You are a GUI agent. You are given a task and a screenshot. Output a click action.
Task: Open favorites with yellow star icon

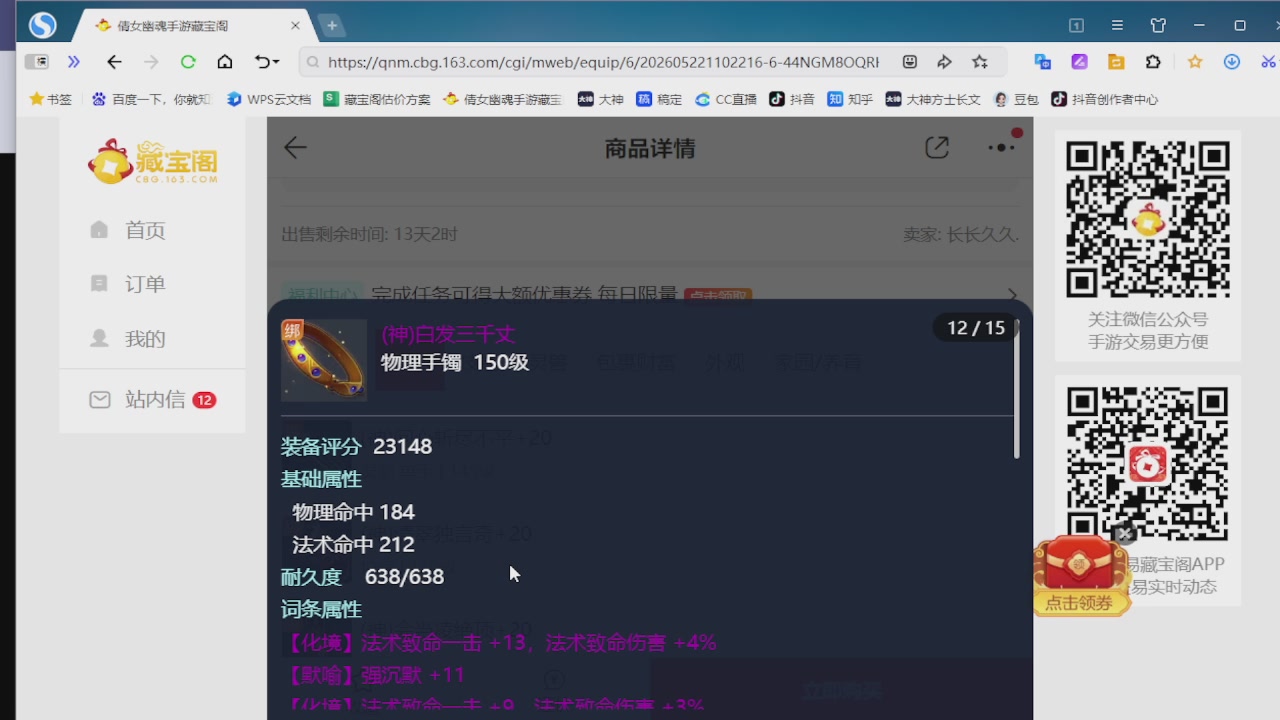(1195, 62)
